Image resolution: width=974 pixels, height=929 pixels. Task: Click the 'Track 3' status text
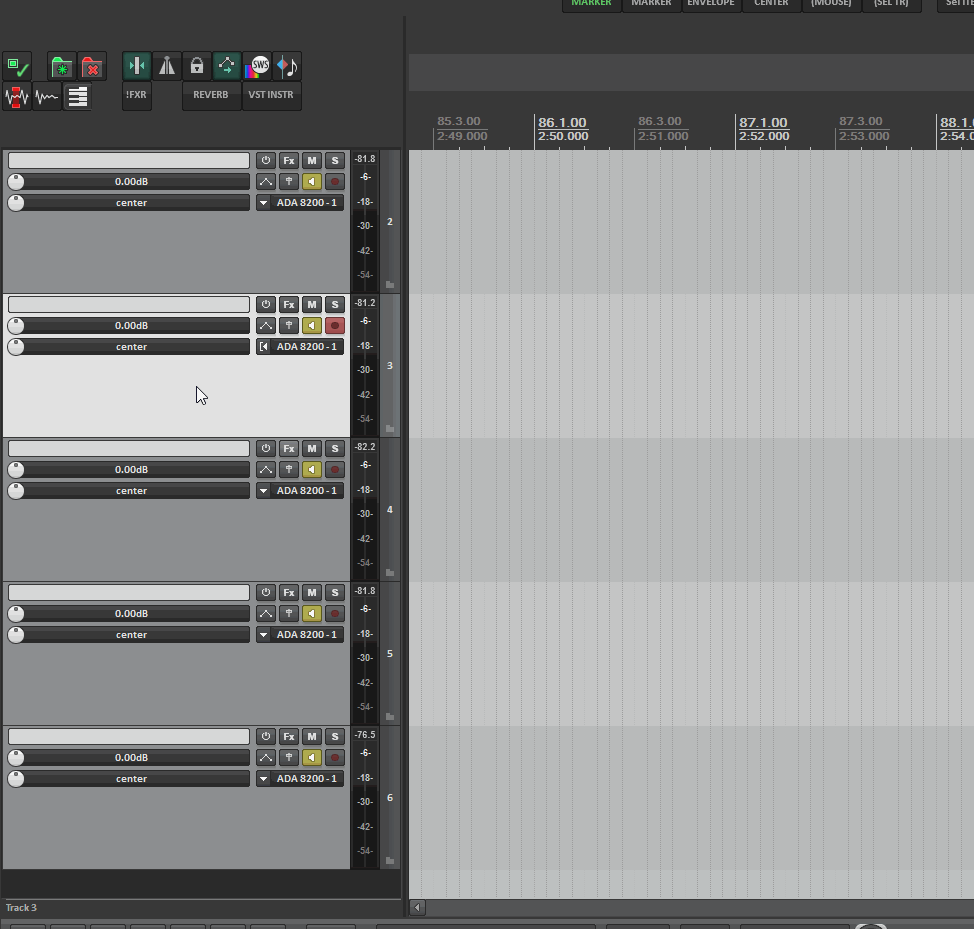(x=21, y=908)
